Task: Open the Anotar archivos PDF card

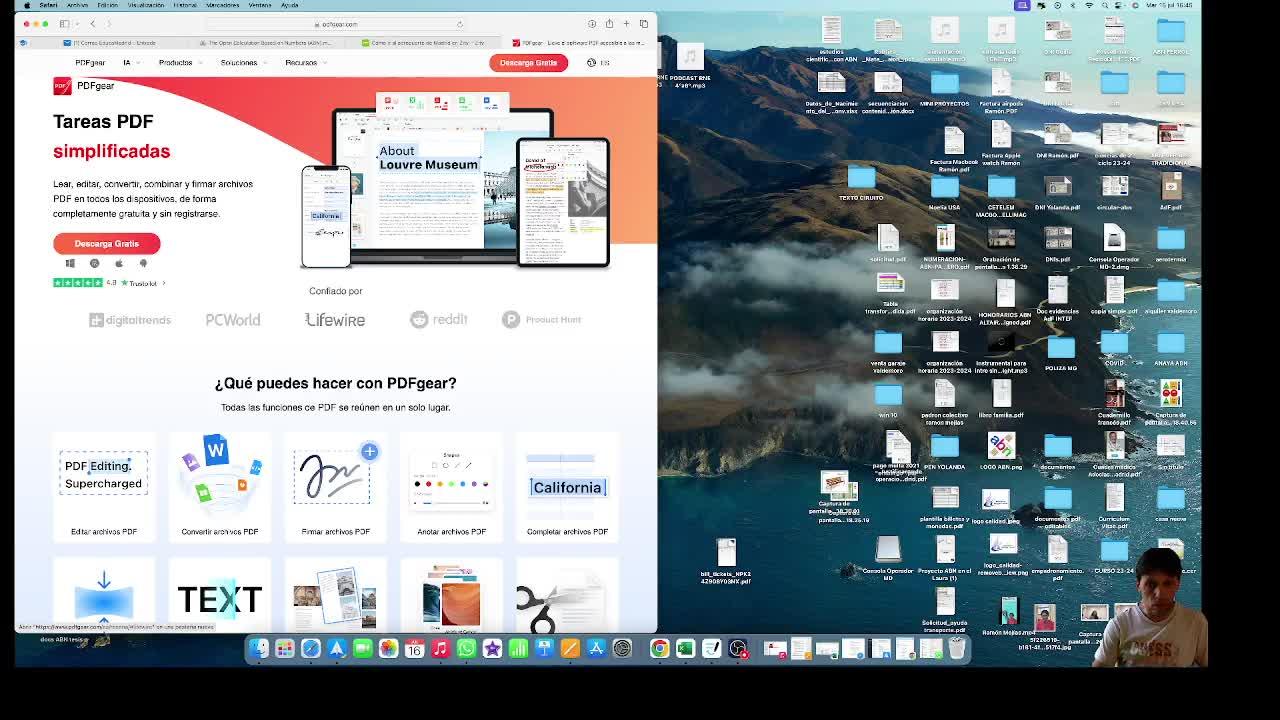Action: click(x=451, y=488)
